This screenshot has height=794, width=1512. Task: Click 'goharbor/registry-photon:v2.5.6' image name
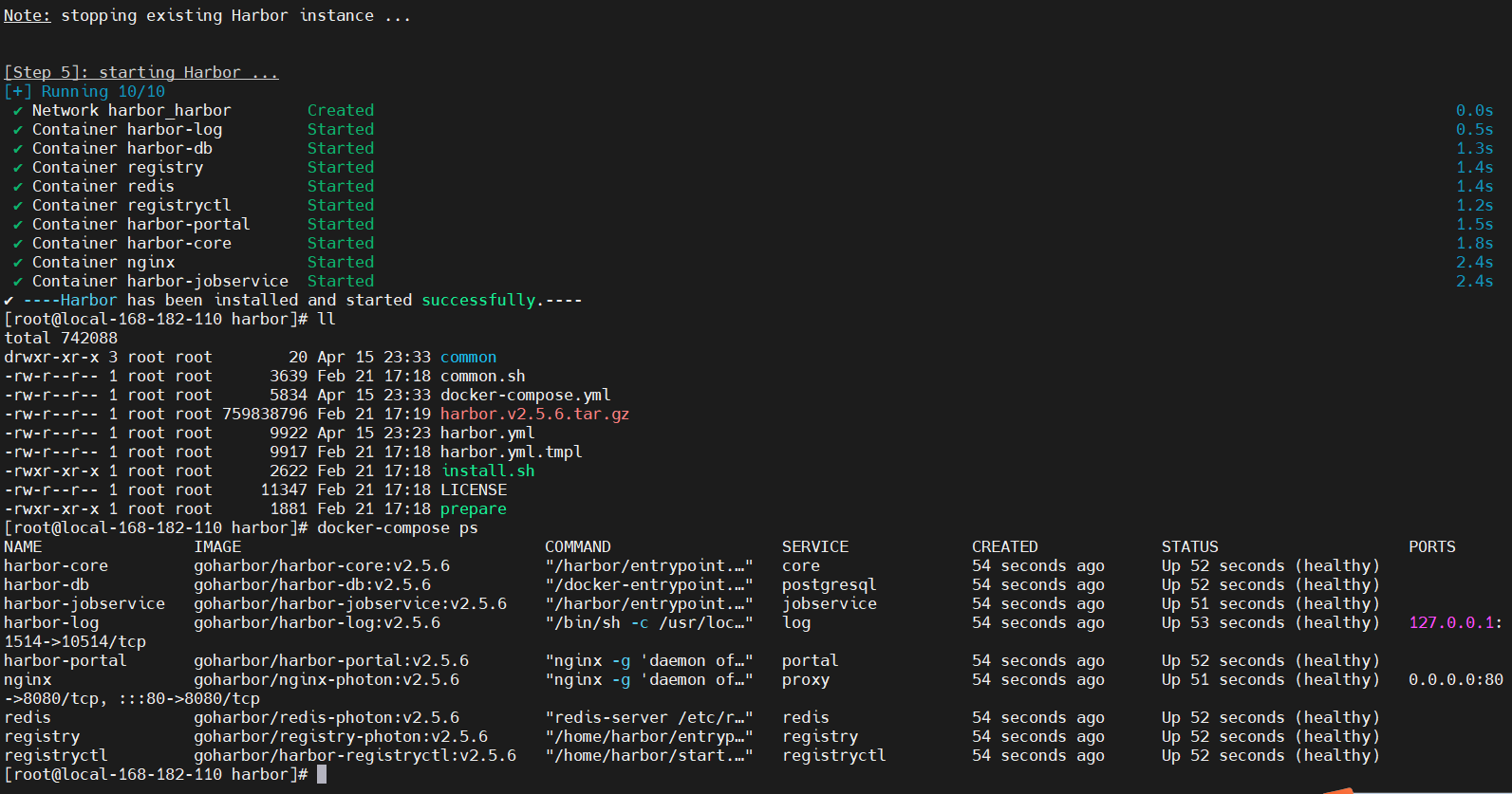click(341, 737)
